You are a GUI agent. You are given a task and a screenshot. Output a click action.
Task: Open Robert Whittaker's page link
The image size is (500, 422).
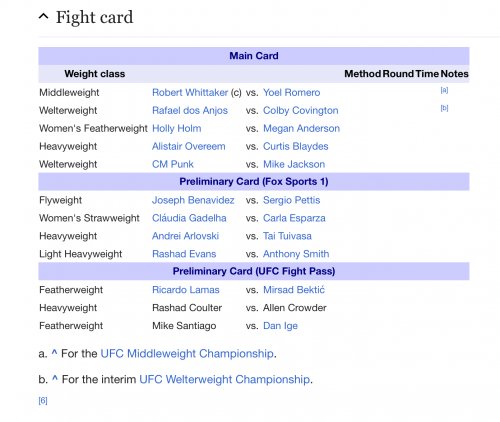(190, 92)
